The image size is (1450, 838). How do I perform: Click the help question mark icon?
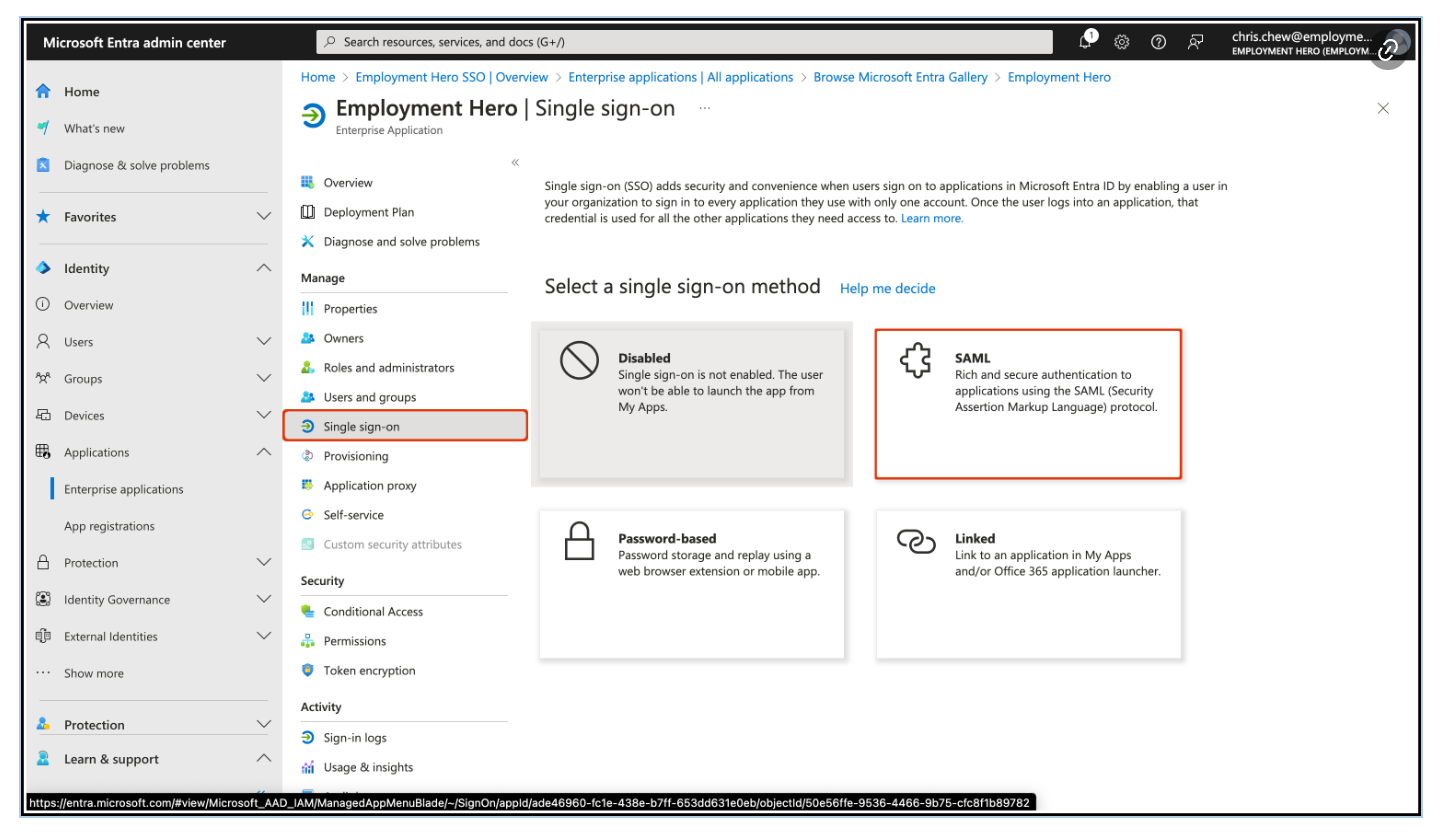(1158, 42)
